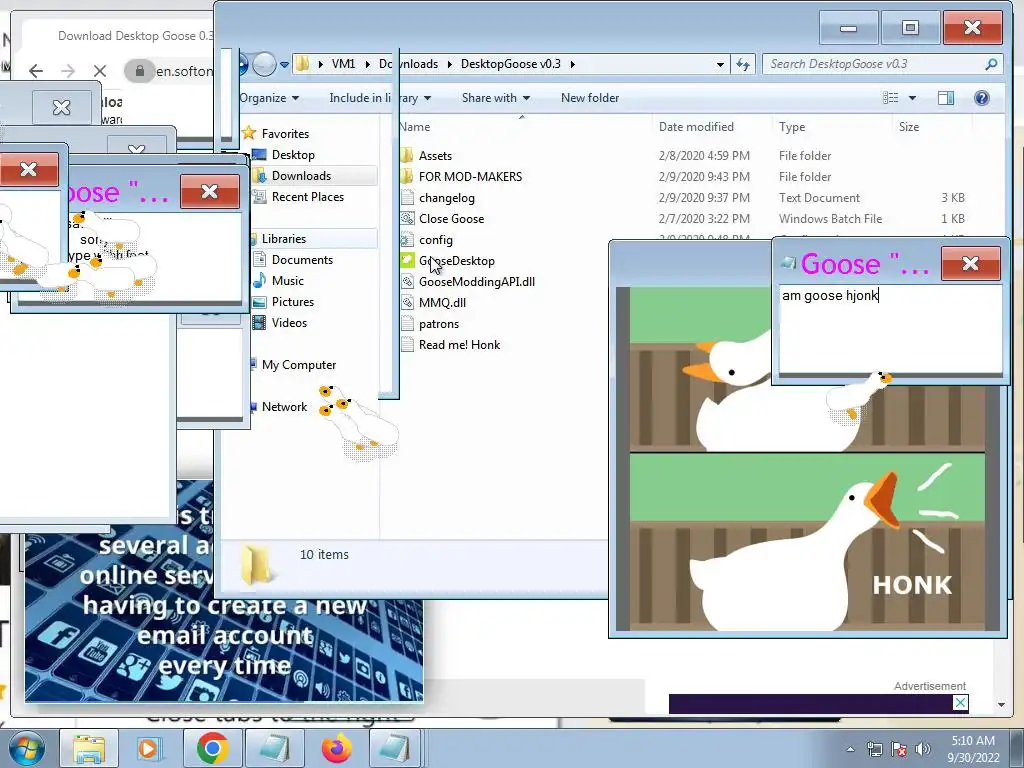
Task: Open the change view options dropdown arrow
Action: pyautogui.click(x=912, y=98)
